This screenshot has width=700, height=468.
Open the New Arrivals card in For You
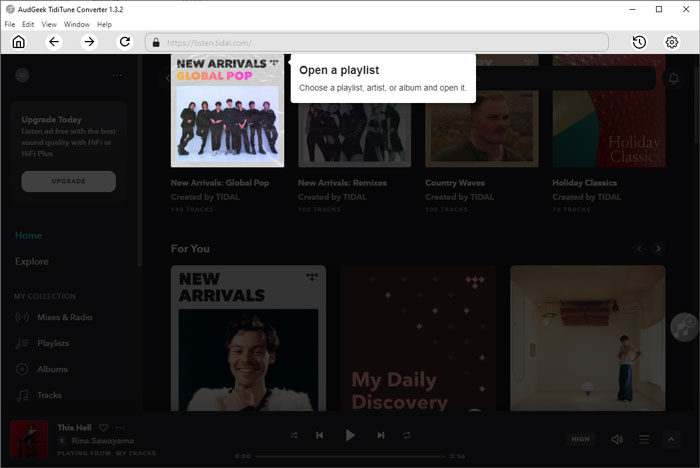point(248,338)
